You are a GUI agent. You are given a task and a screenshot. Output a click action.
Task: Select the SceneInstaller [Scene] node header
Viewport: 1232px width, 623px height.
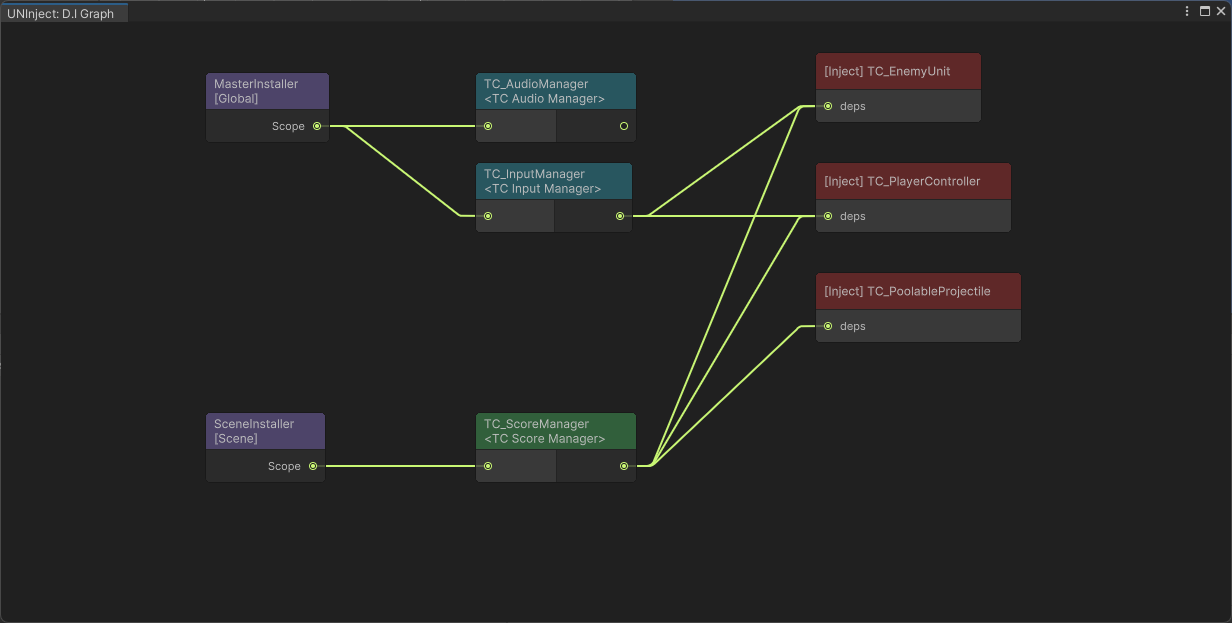(x=265, y=431)
